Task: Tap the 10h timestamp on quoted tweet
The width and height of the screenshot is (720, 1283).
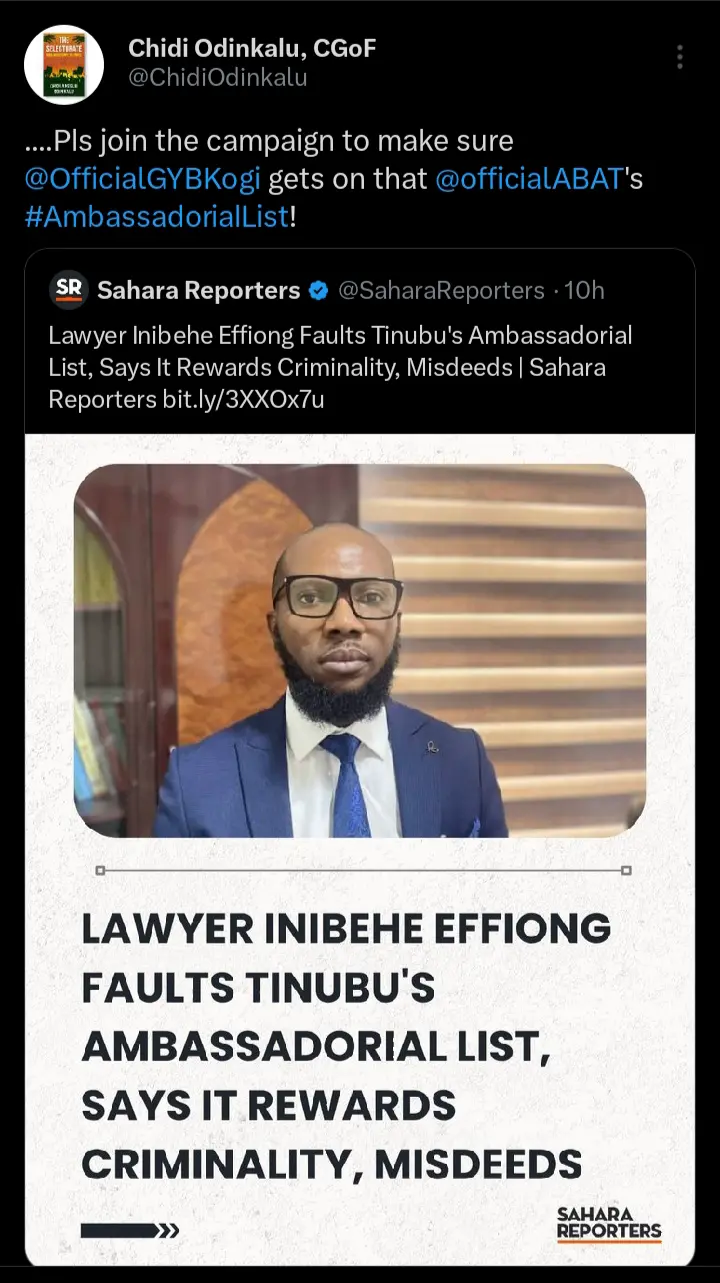Action: point(585,291)
